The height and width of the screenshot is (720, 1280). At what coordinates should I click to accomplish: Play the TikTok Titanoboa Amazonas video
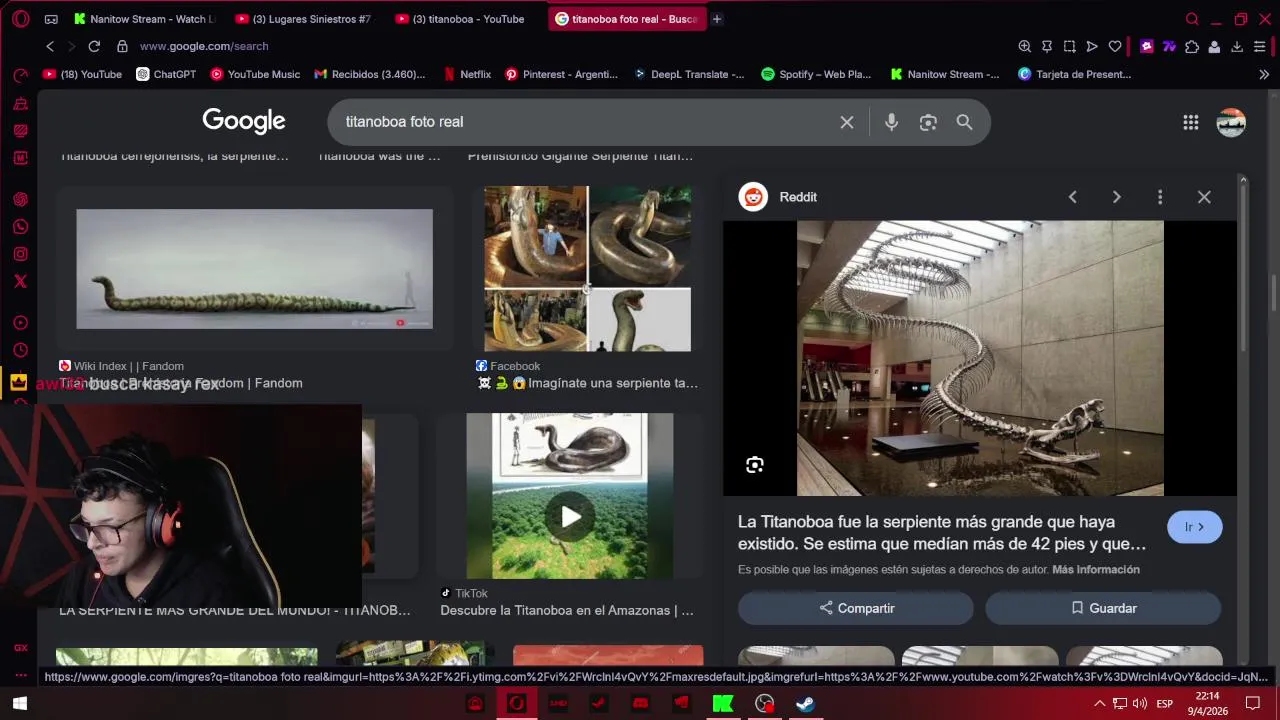(570, 517)
